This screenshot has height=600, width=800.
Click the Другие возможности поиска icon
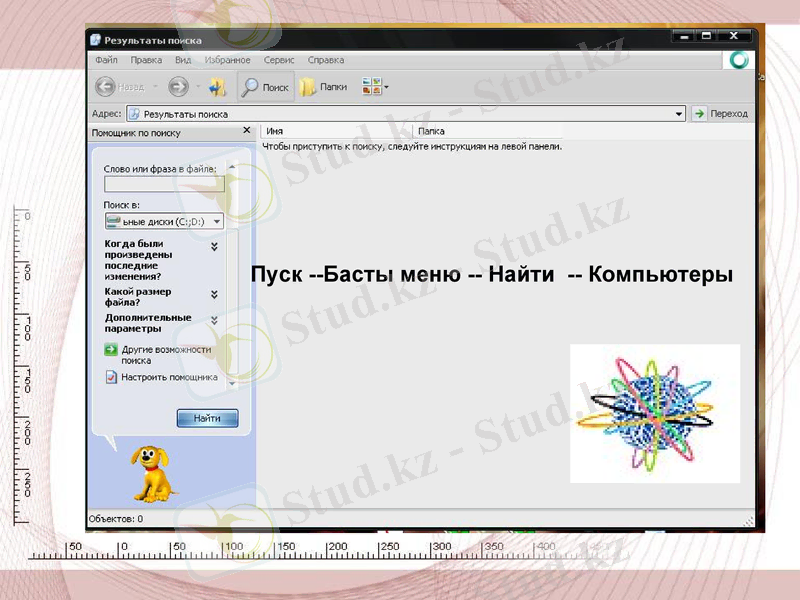110,350
